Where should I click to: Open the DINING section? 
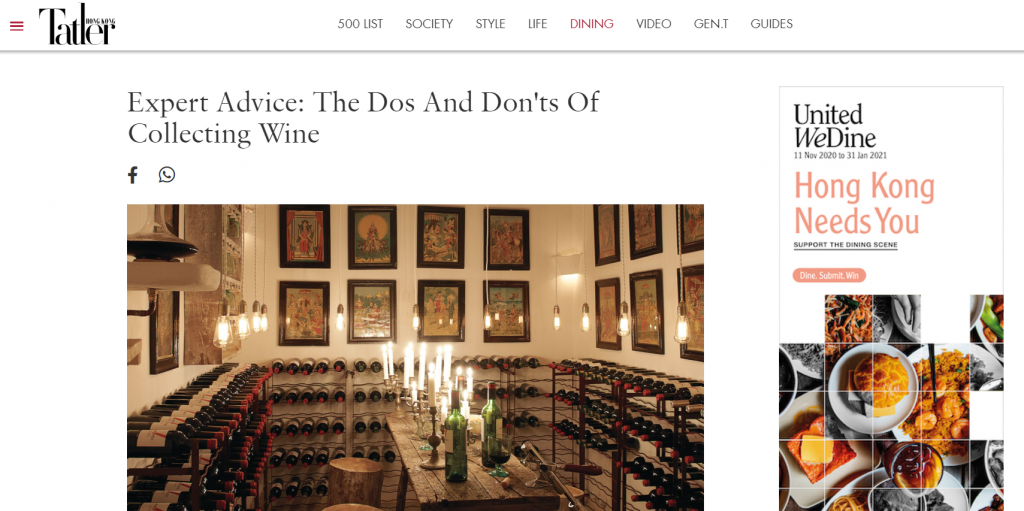592,24
